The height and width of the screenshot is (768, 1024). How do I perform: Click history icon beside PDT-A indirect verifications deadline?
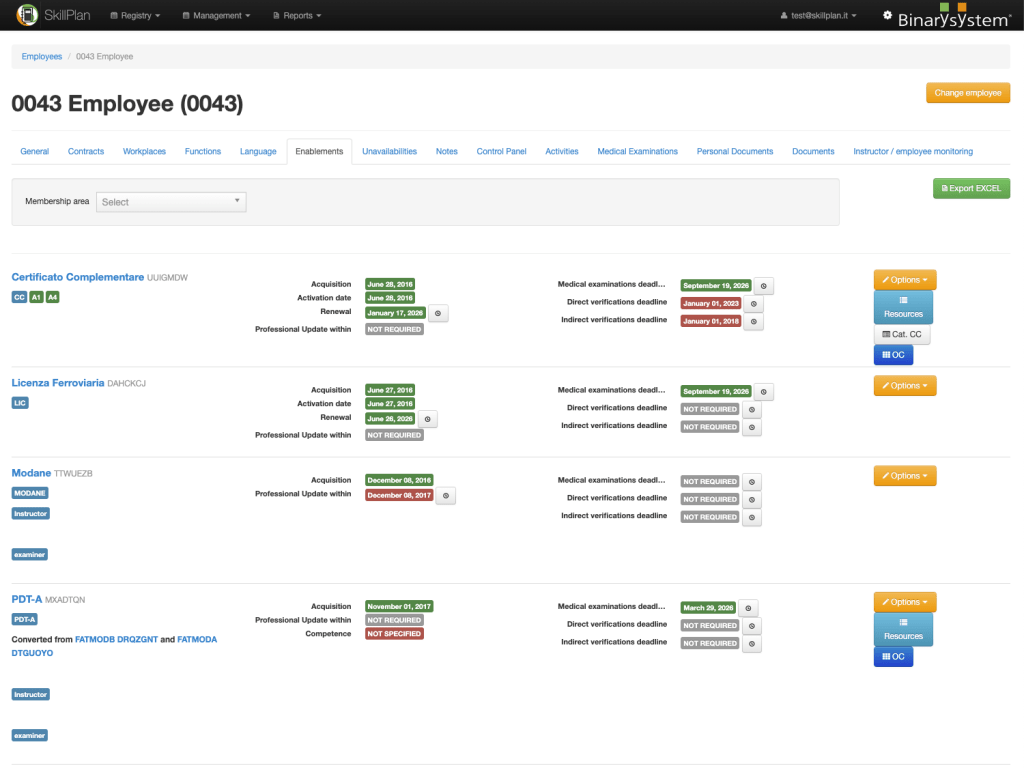click(x=752, y=643)
